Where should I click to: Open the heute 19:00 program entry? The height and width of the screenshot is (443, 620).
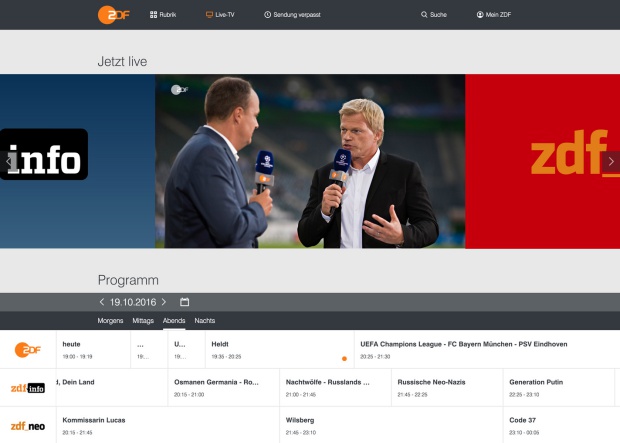click(93, 350)
